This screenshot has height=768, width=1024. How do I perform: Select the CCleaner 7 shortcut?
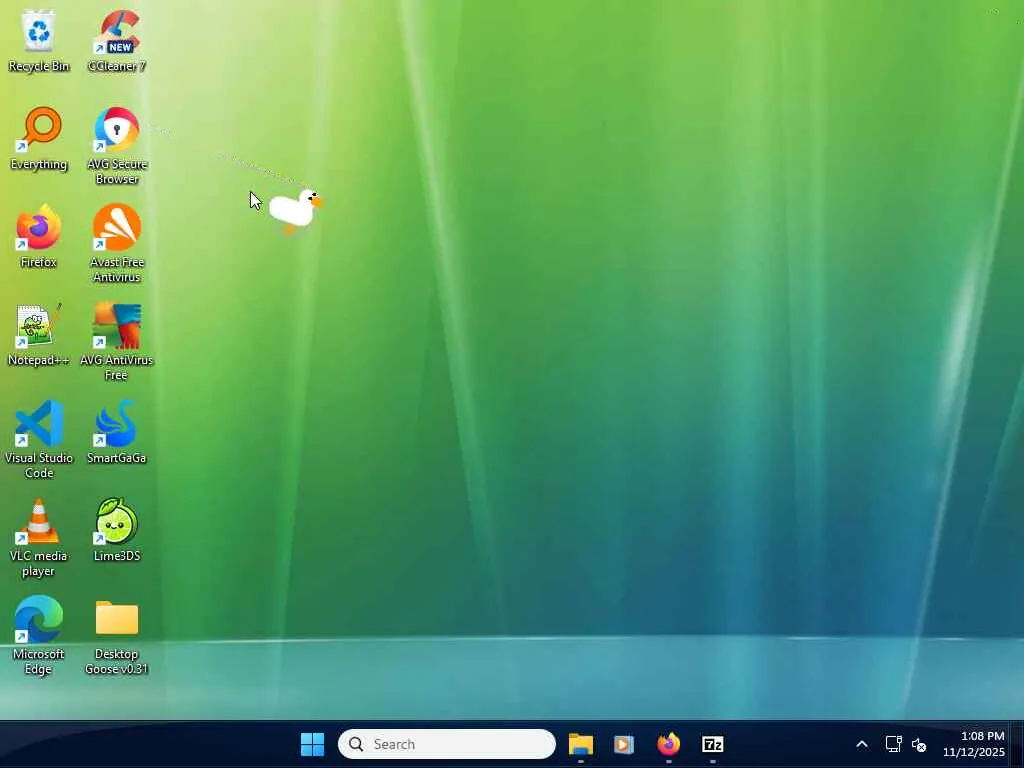(x=117, y=40)
